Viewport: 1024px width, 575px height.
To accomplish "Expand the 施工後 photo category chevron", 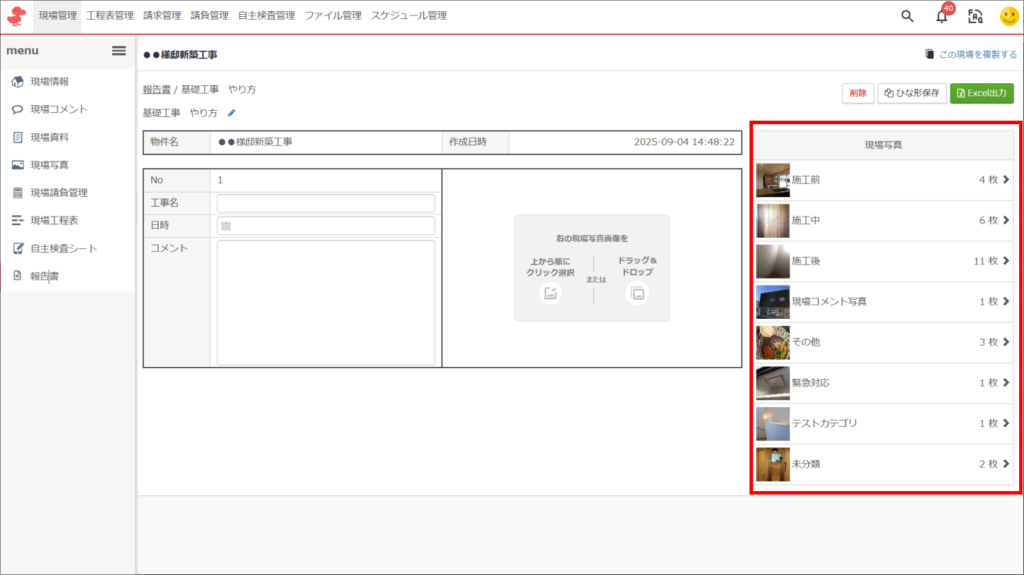I will point(1006,261).
